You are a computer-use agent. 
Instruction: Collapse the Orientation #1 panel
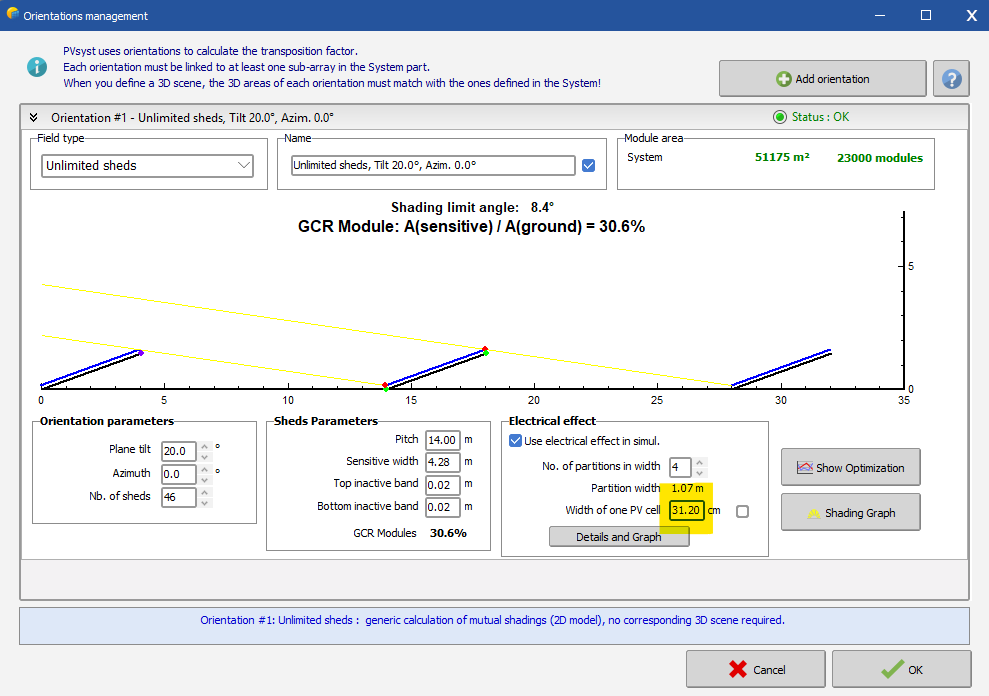pos(33,117)
